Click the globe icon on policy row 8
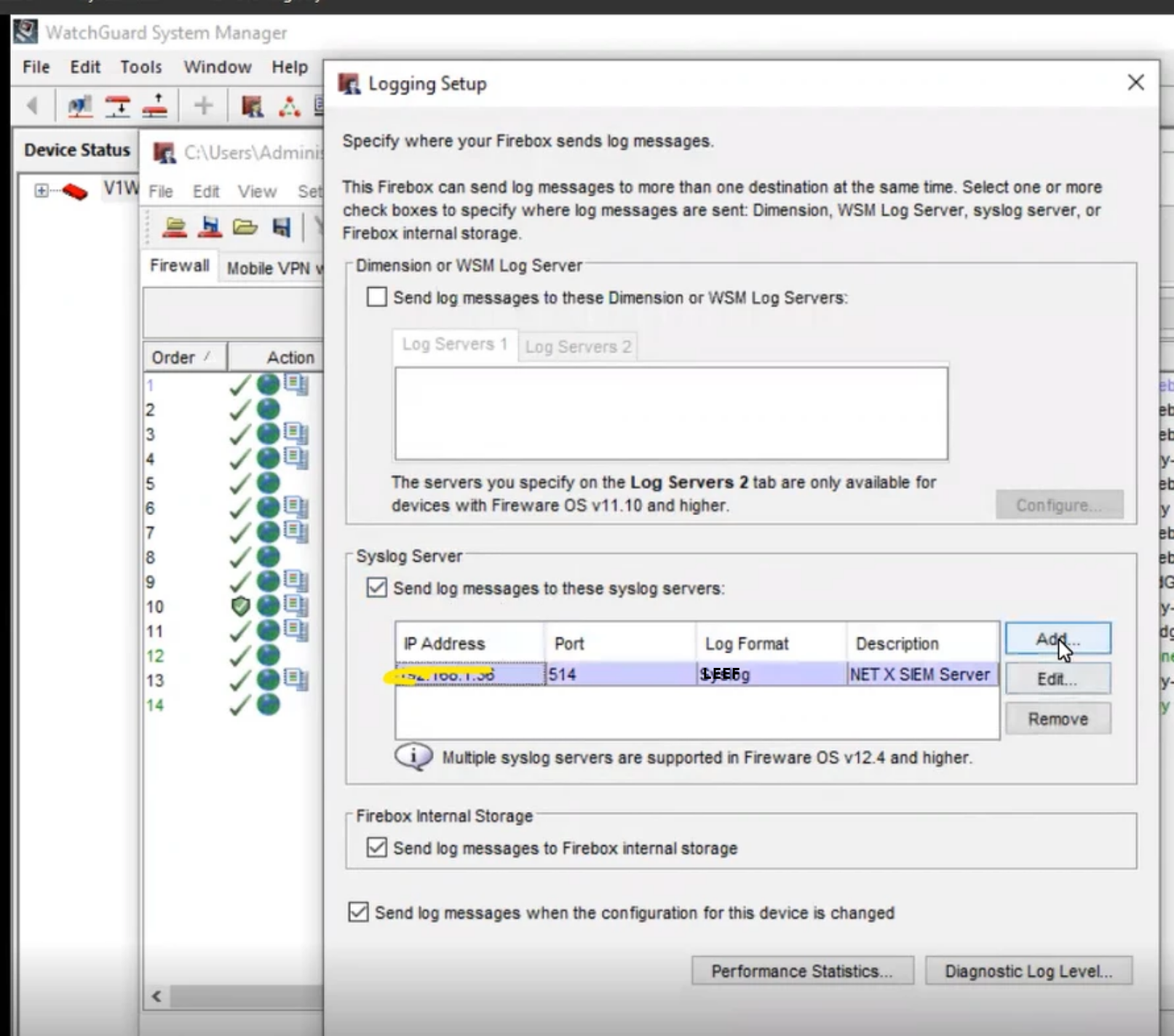 click(269, 557)
